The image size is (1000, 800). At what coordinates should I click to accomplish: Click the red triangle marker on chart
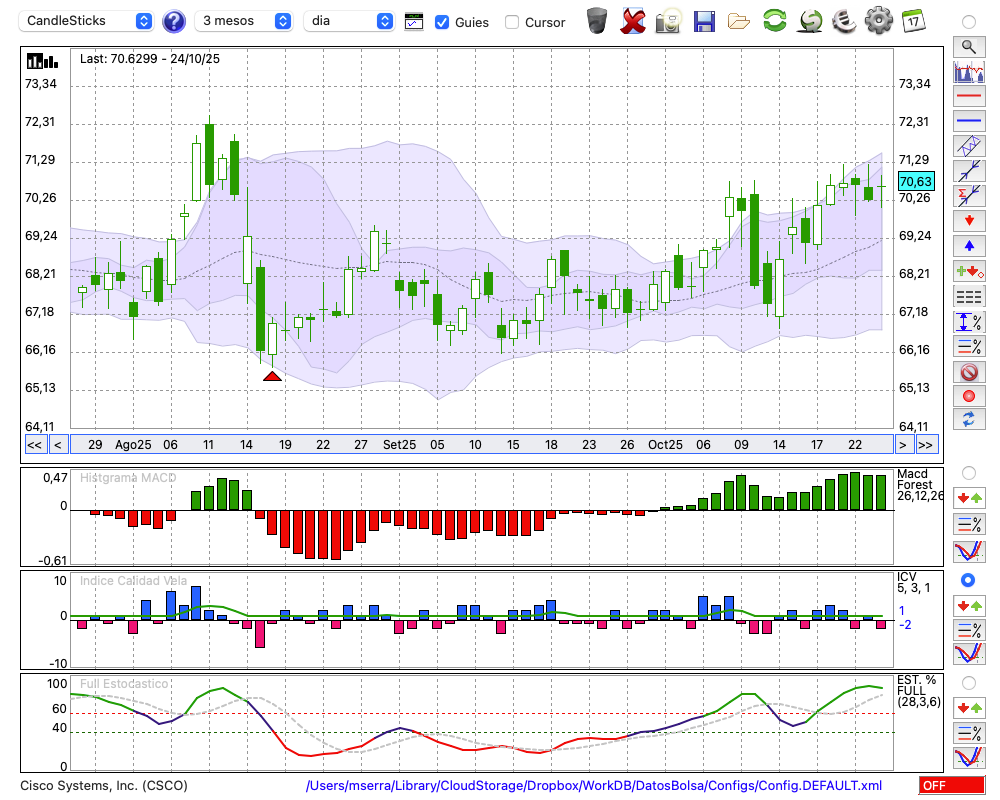click(x=272, y=376)
